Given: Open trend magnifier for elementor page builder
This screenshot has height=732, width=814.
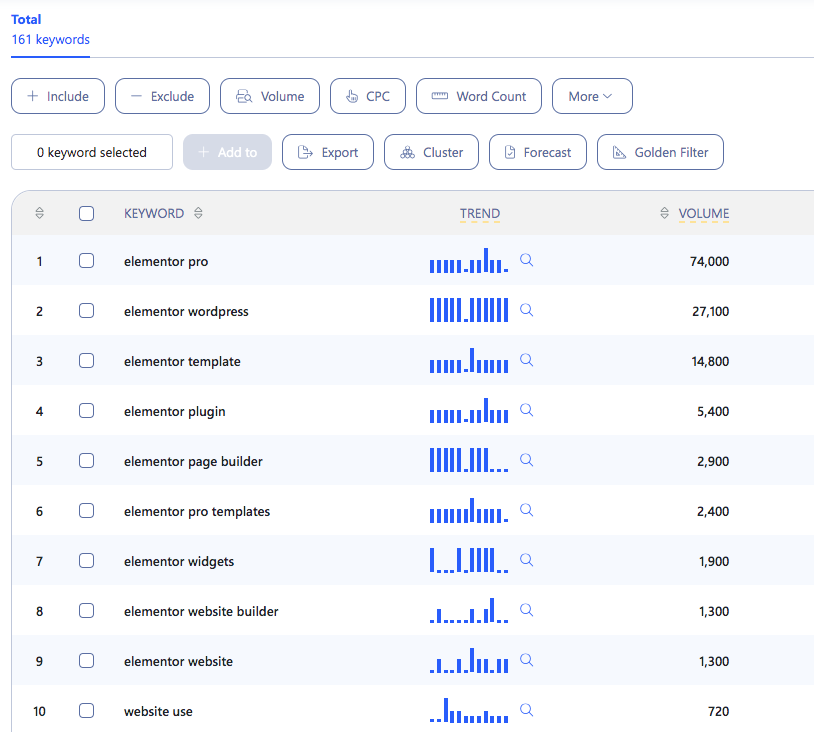Looking at the screenshot, I should click(526, 460).
